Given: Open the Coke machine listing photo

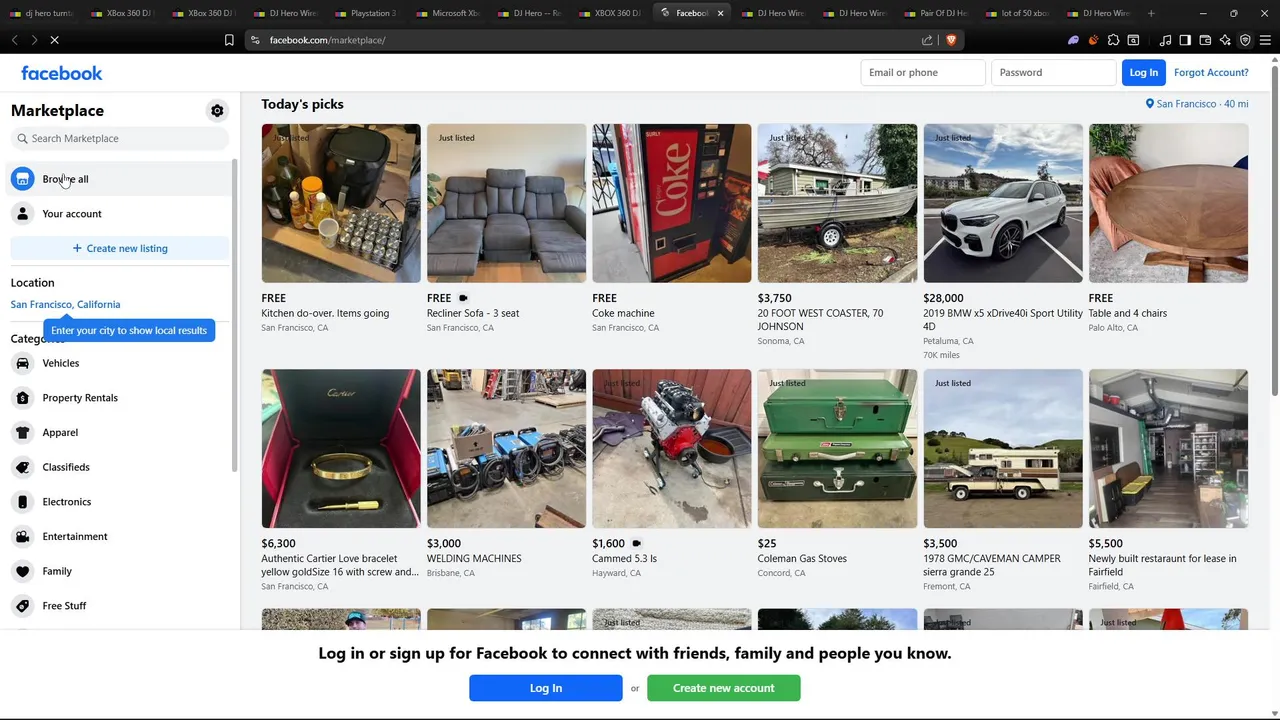Looking at the screenshot, I should 672,203.
